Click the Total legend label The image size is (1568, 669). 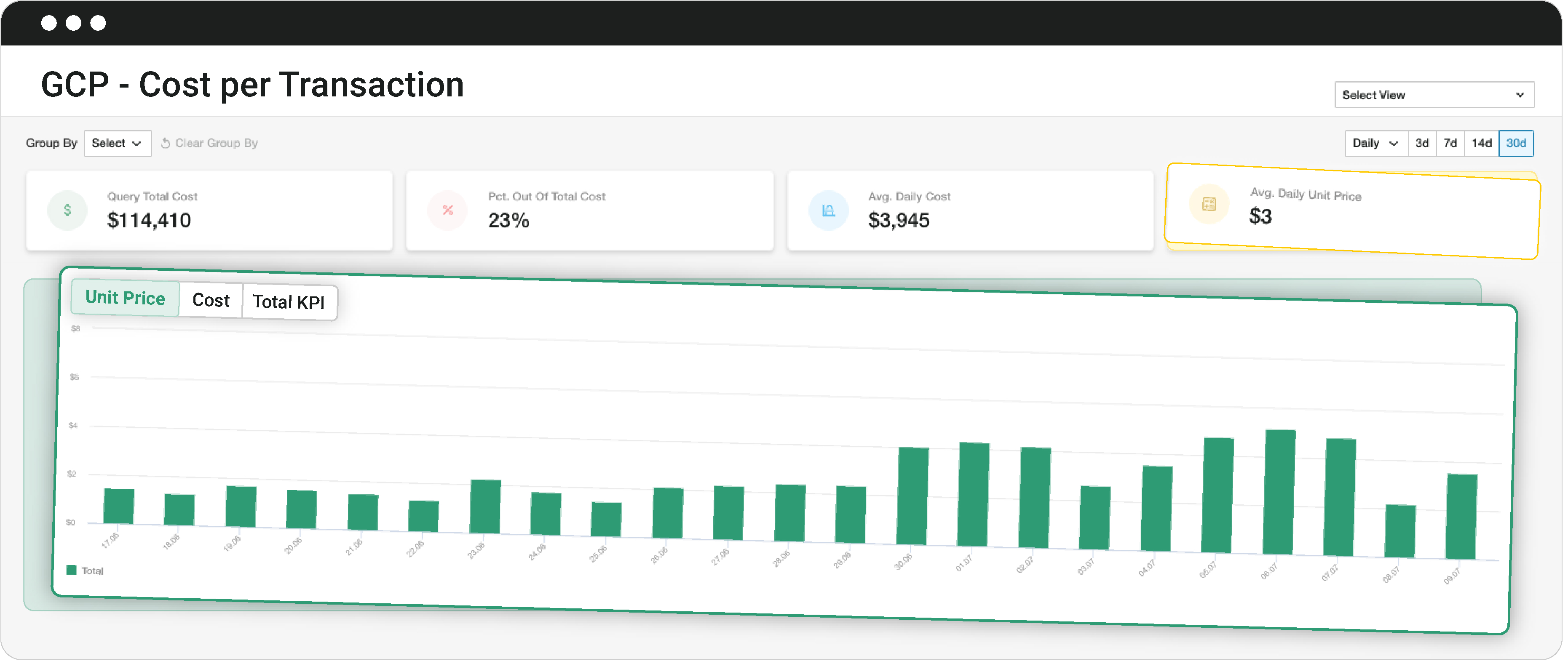[x=93, y=571]
